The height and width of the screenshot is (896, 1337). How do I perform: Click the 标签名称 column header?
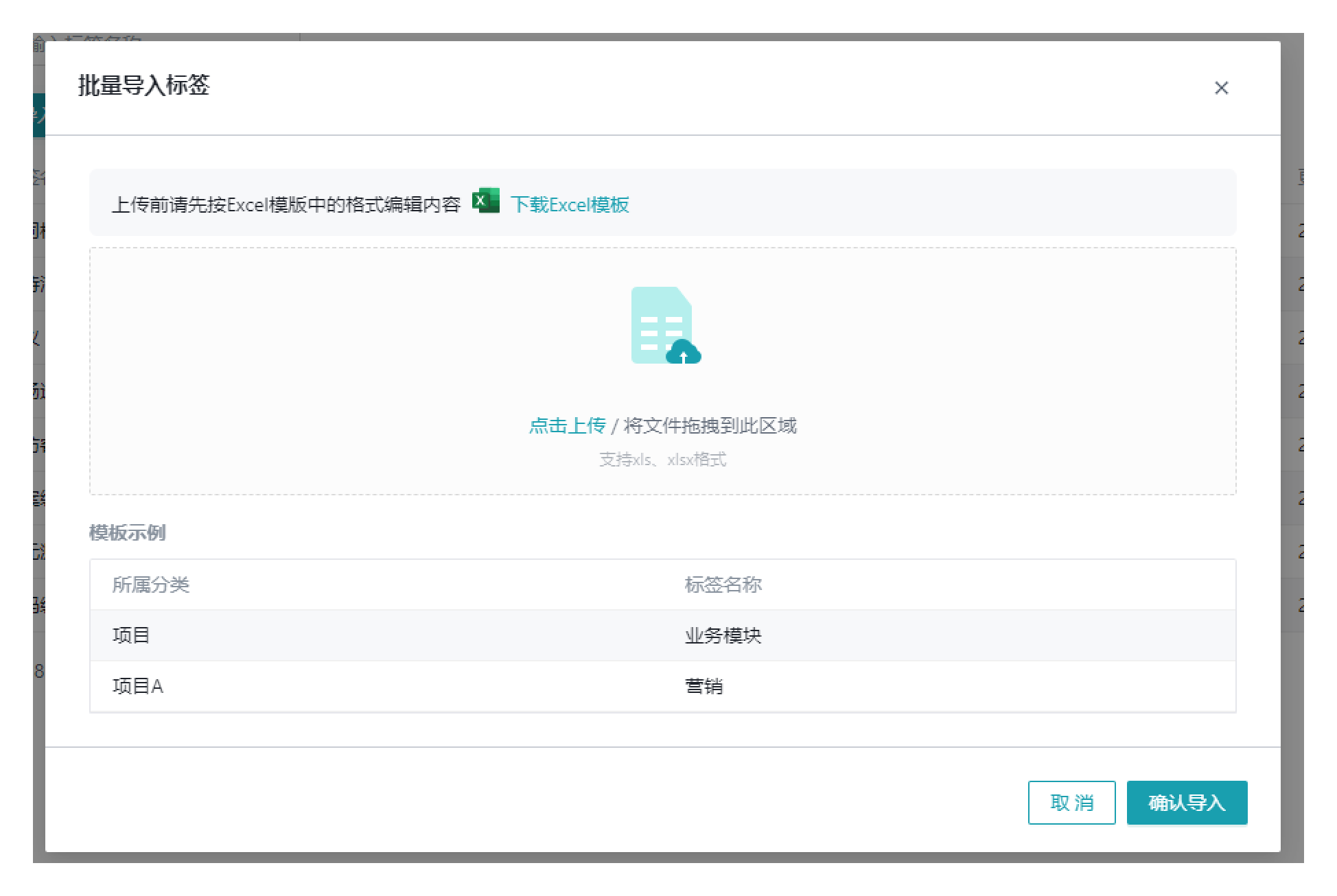coord(723,585)
